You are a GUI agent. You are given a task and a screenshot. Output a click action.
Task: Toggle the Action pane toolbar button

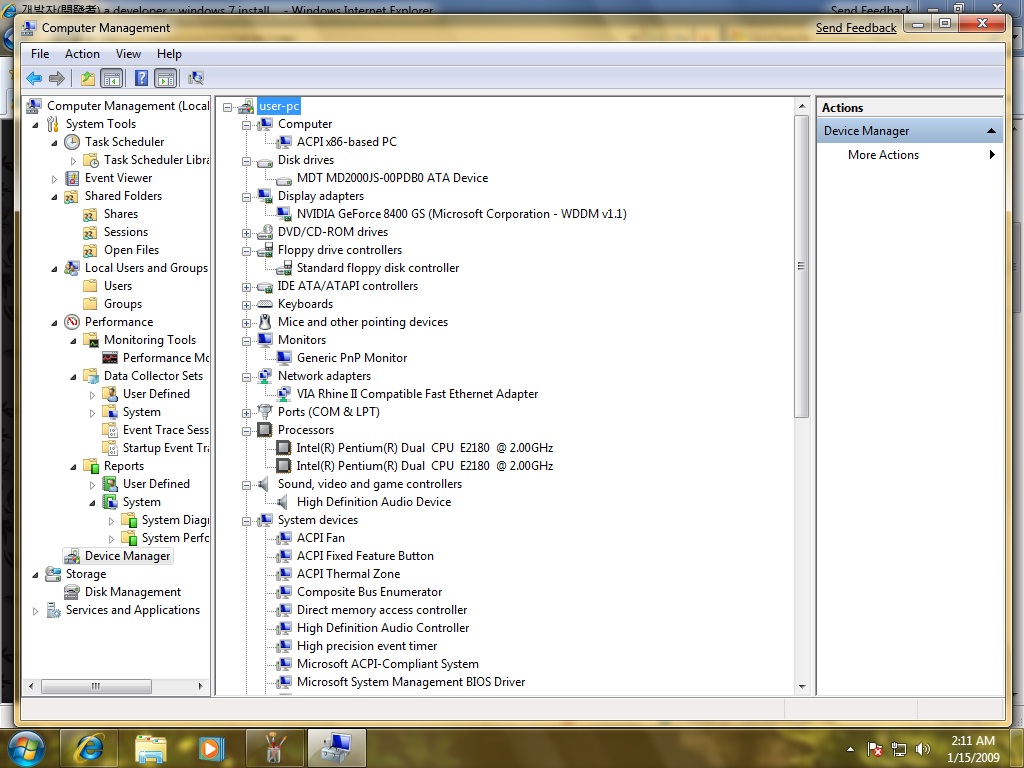166,79
